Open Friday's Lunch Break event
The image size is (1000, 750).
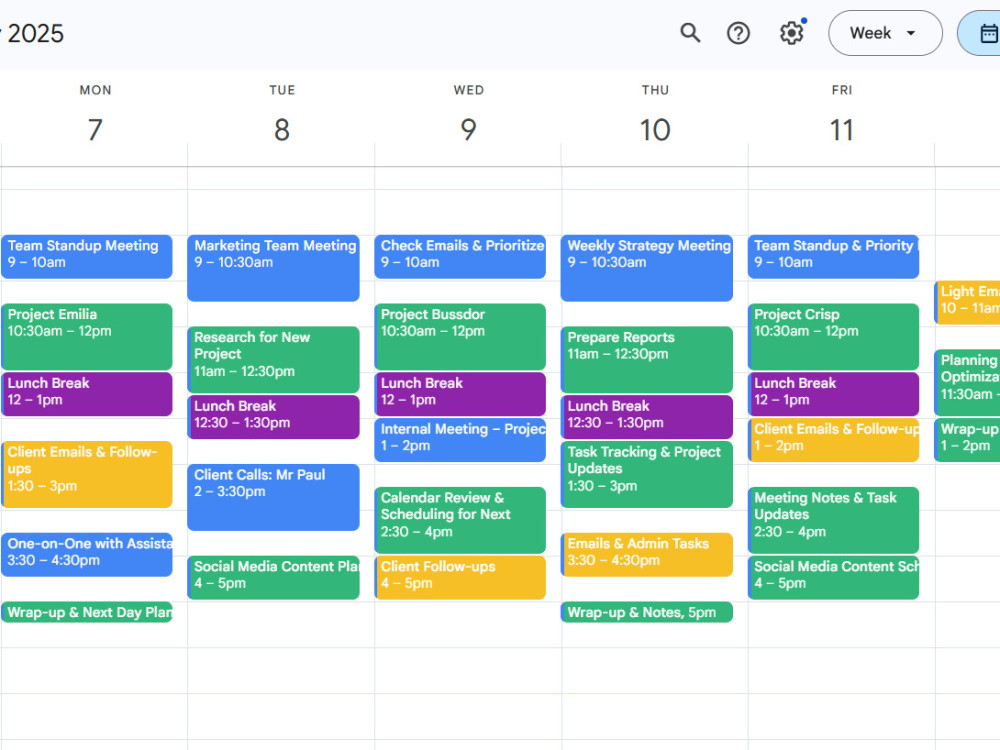click(x=834, y=394)
